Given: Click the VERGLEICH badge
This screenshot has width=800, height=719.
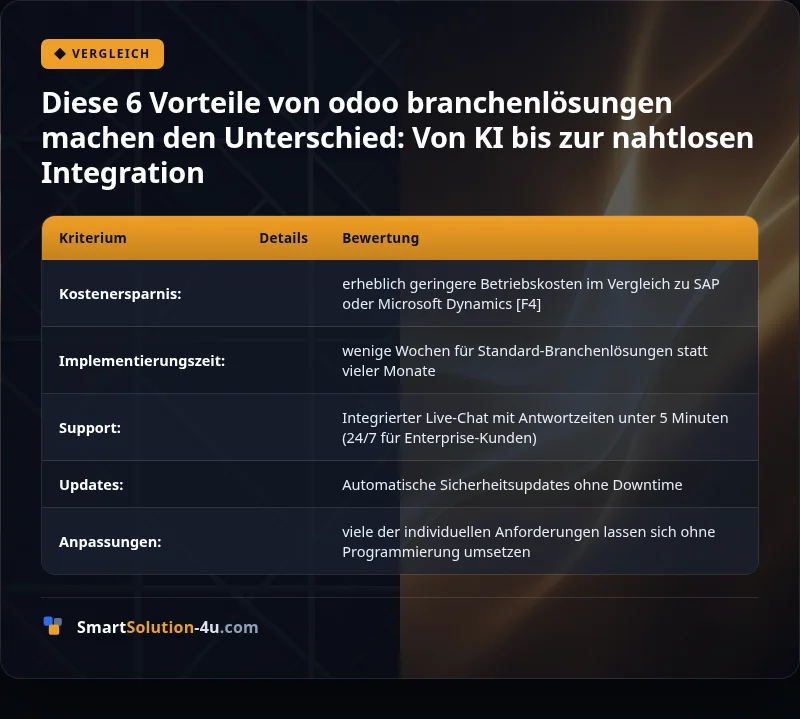Looking at the screenshot, I should [x=103, y=54].
